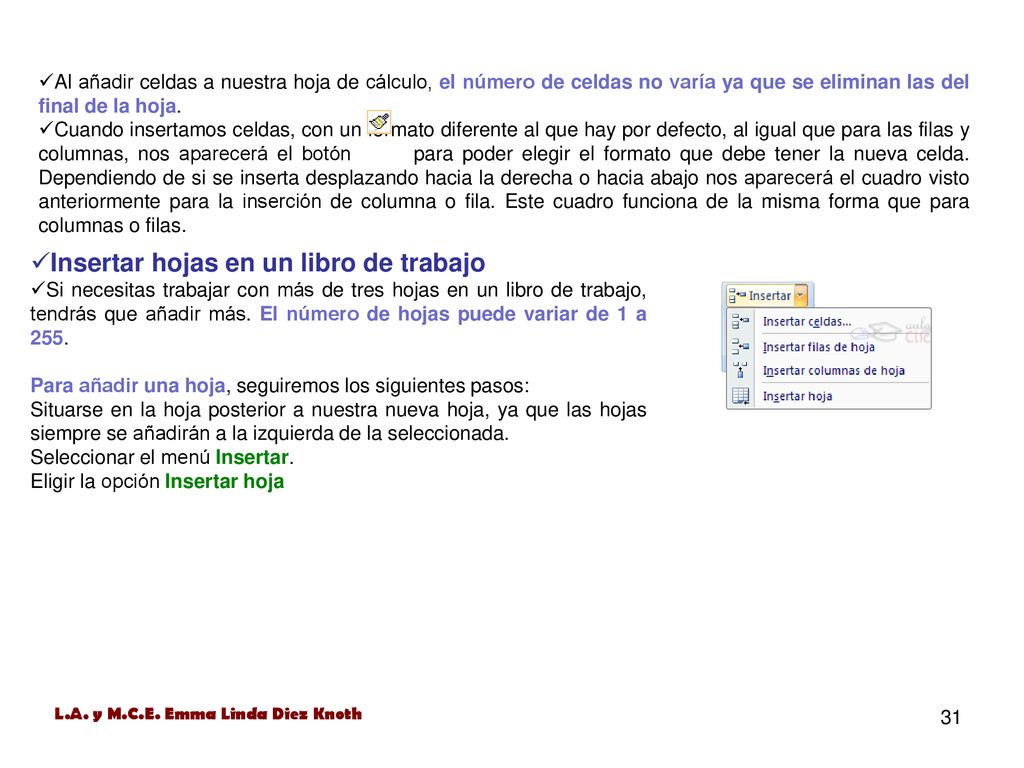This screenshot has height=768, width=1024.
Task: Choose Insertar celdas... from the menu
Action: coord(829,321)
